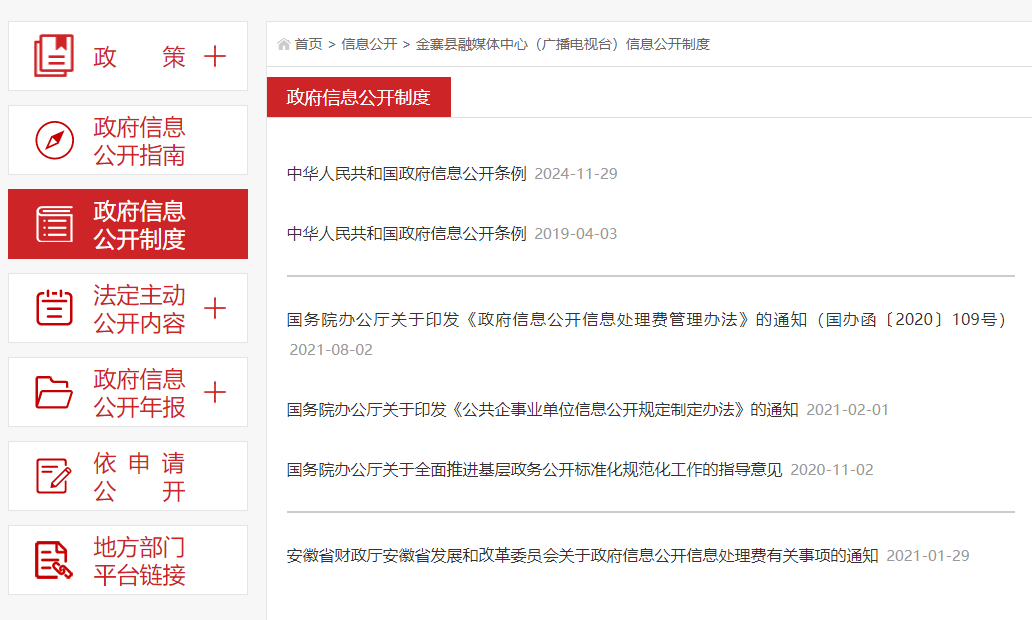Click the list icon for 政府信息公开制度

tap(54, 224)
